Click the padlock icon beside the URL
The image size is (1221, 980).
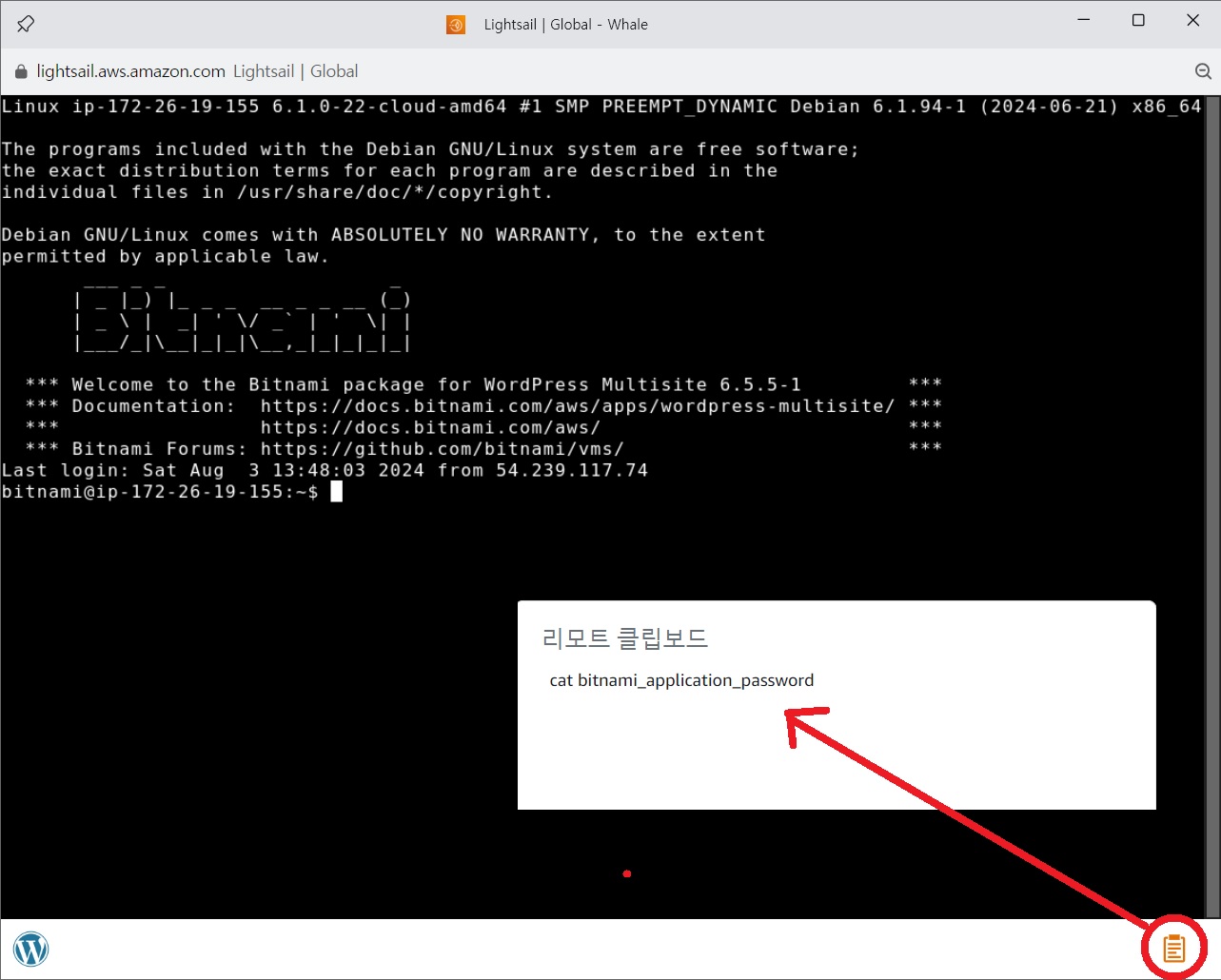pyautogui.click(x=20, y=70)
